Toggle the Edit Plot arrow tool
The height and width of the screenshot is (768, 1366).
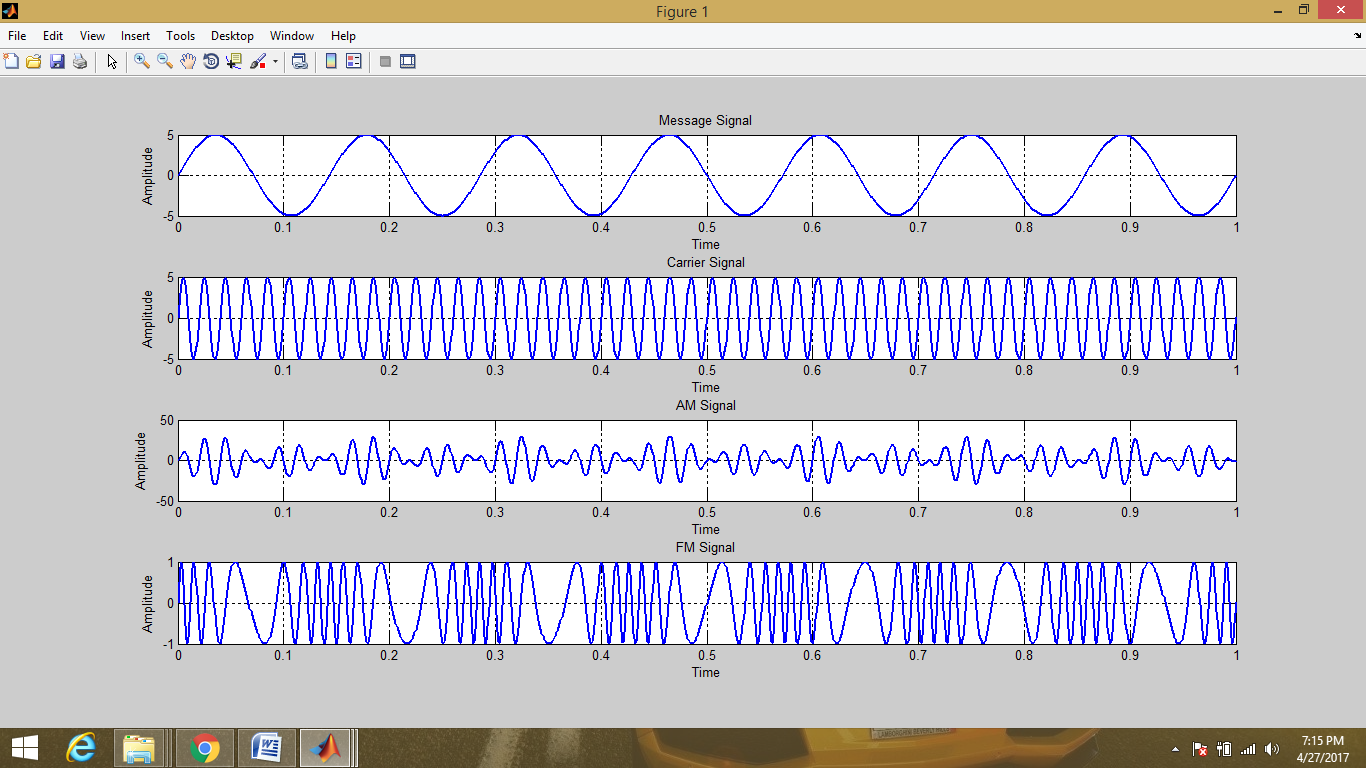click(112, 61)
